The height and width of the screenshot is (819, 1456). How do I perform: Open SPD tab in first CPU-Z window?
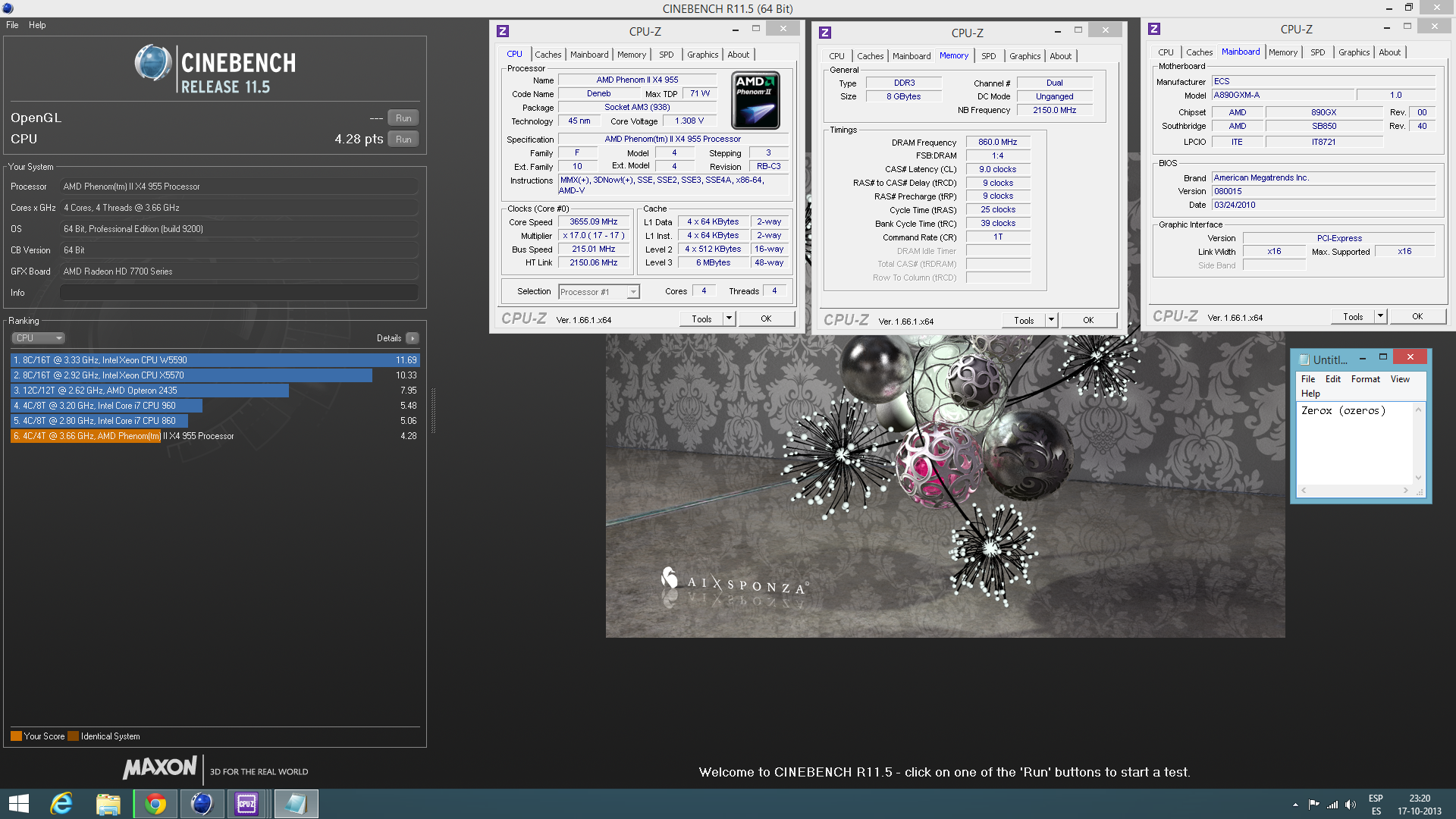[667, 55]
